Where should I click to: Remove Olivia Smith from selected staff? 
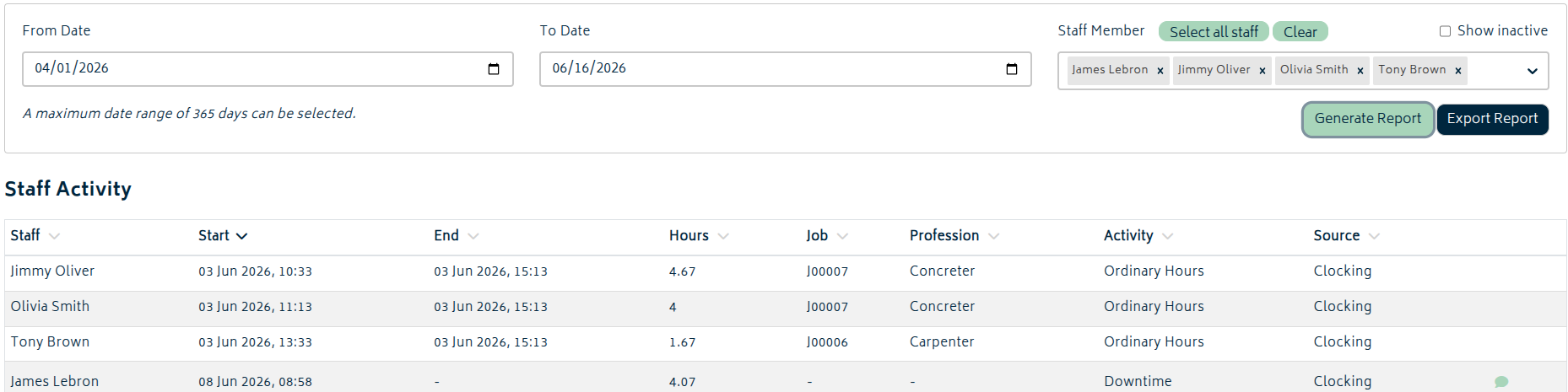[x=1360, y=71]
